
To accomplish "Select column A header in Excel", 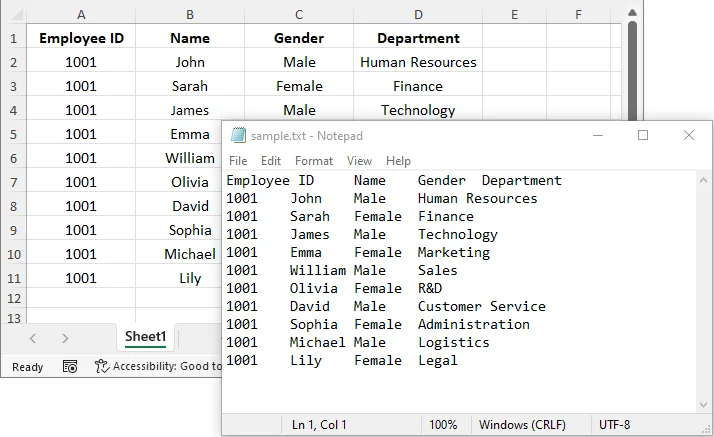I will pyautogui.click(x=81, y=15).
